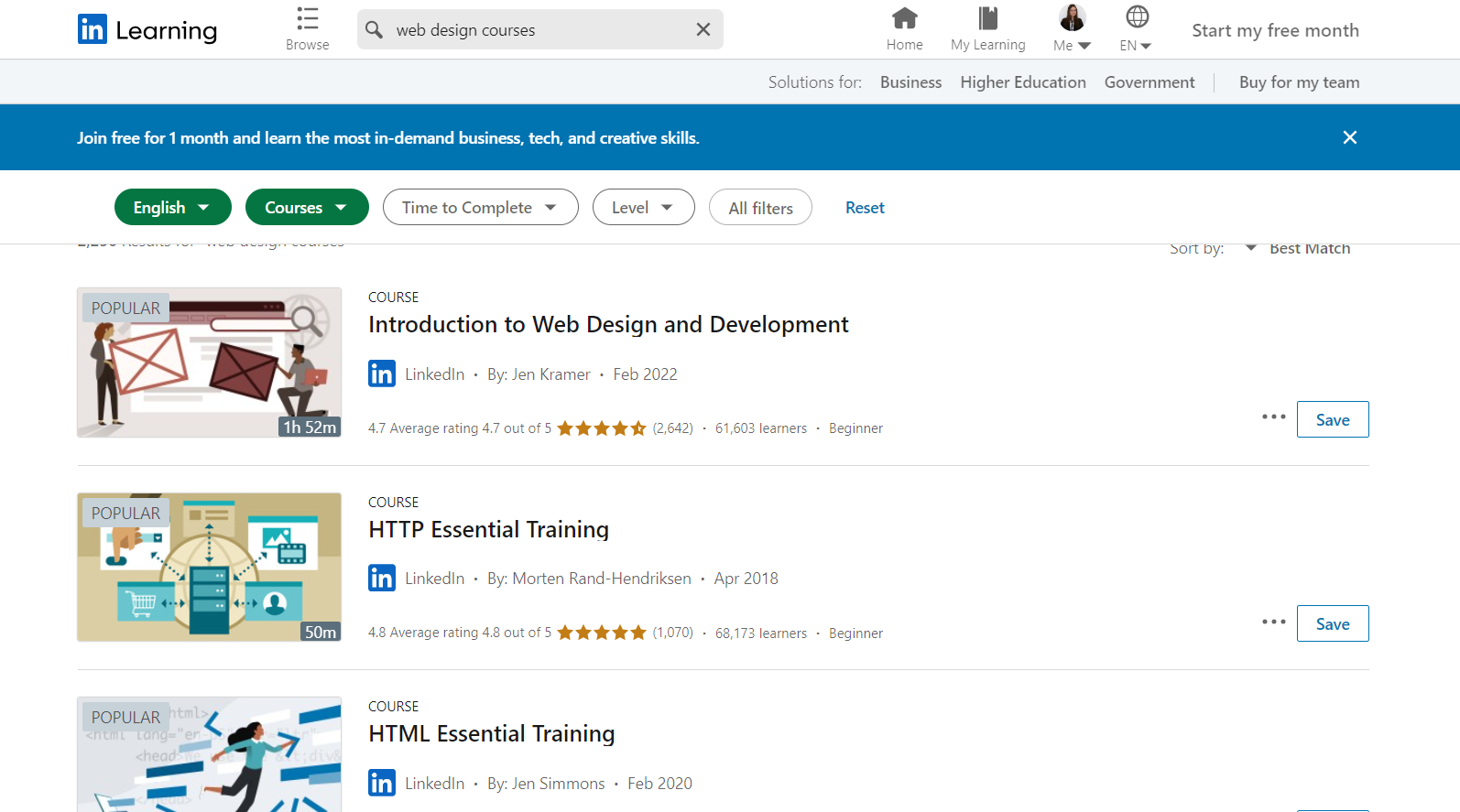Image resolution: width=1460 pixels, height=812 pixels.
Task: Open My Learning book icon
Action: pos(987,19)
